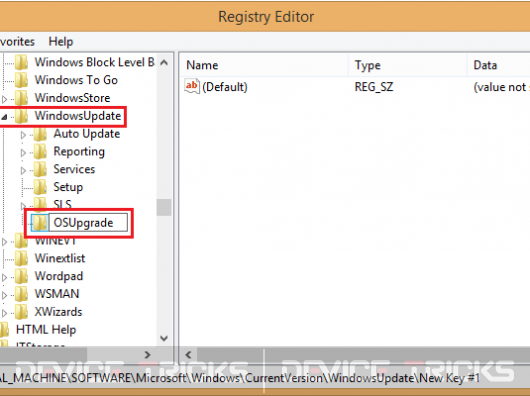Select the Winextlist key label
The image size is (530, 396).
point(60,258)
